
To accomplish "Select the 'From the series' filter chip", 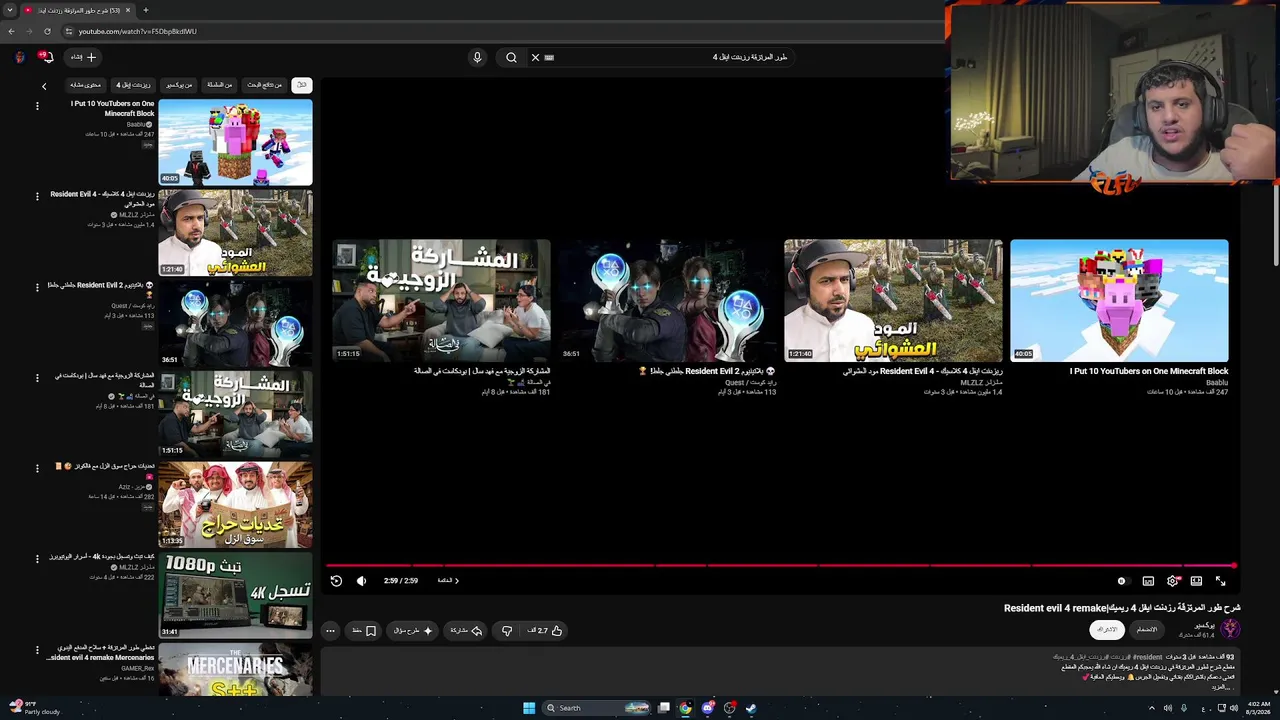I will pyautogui.click(x=220, y=85).
